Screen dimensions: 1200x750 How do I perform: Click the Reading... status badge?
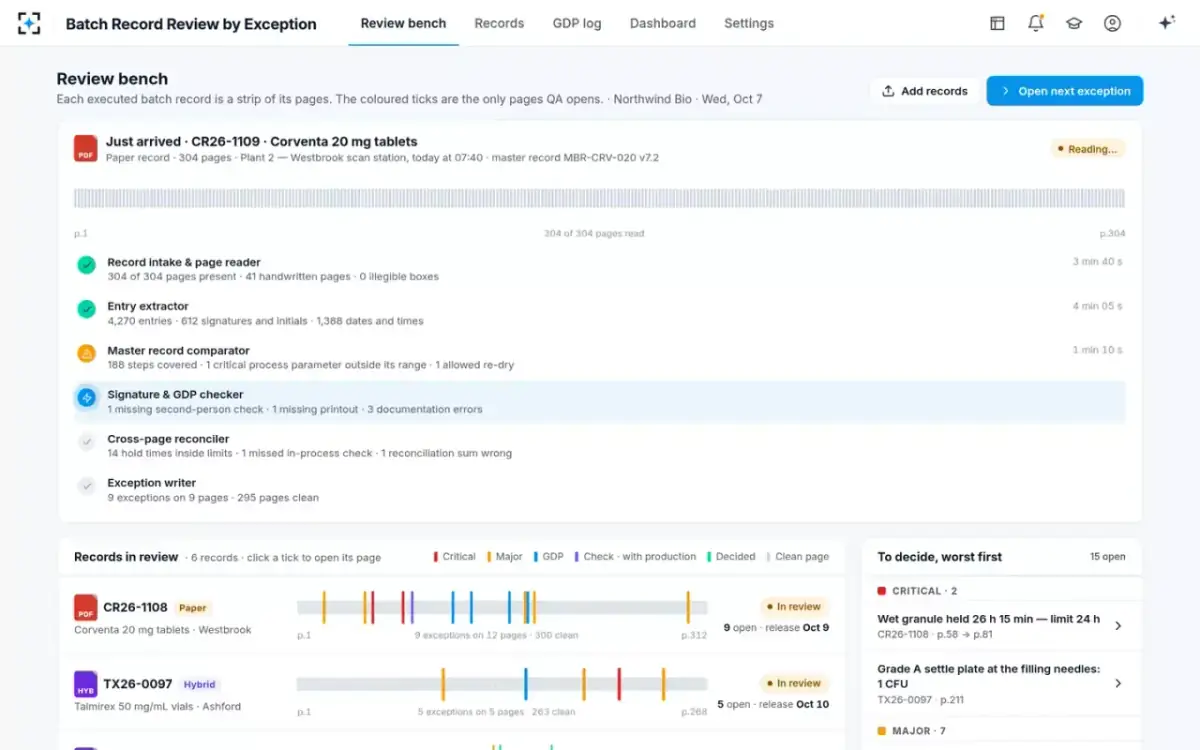[1087, 149]
